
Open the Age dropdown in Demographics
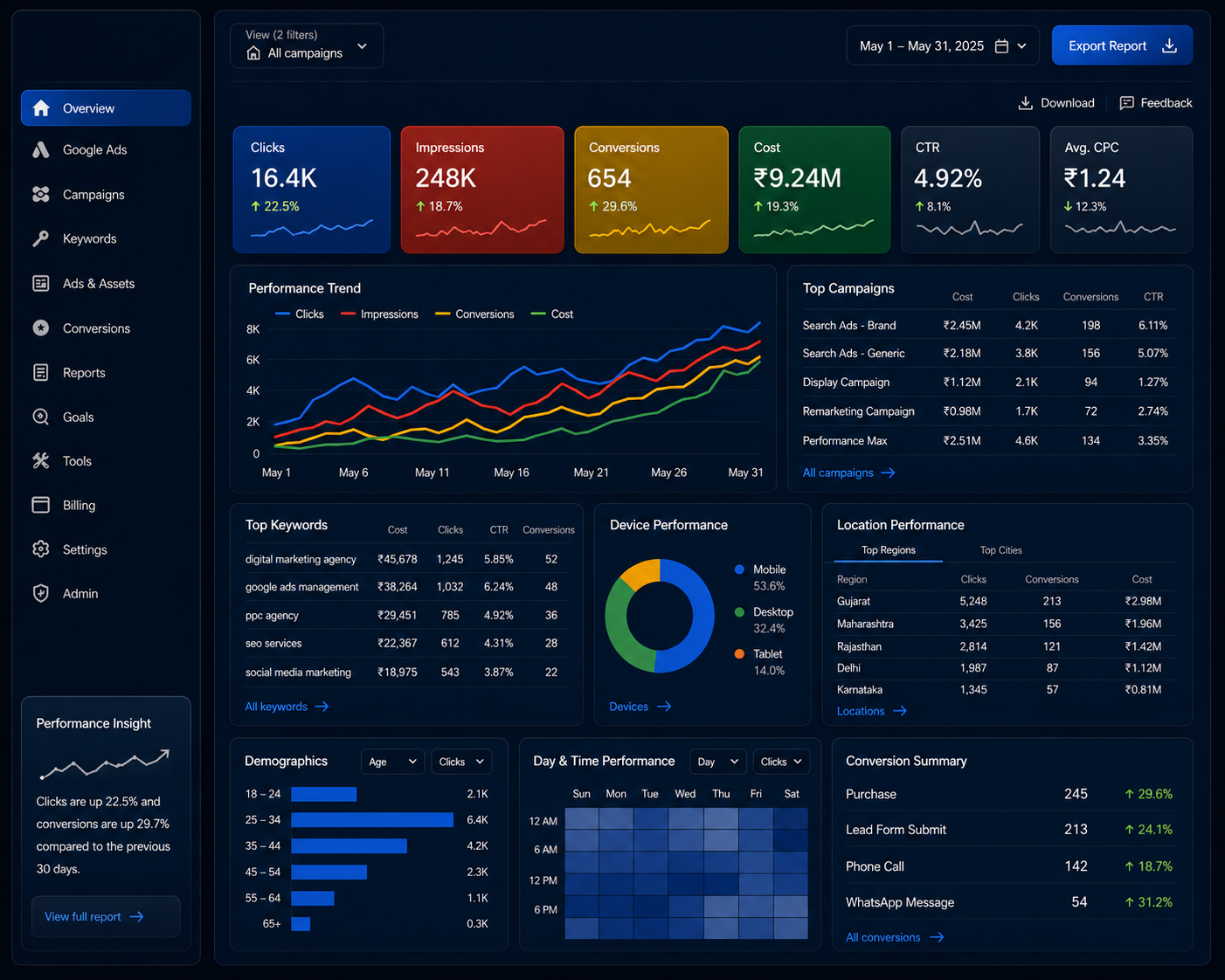(392, 762)
